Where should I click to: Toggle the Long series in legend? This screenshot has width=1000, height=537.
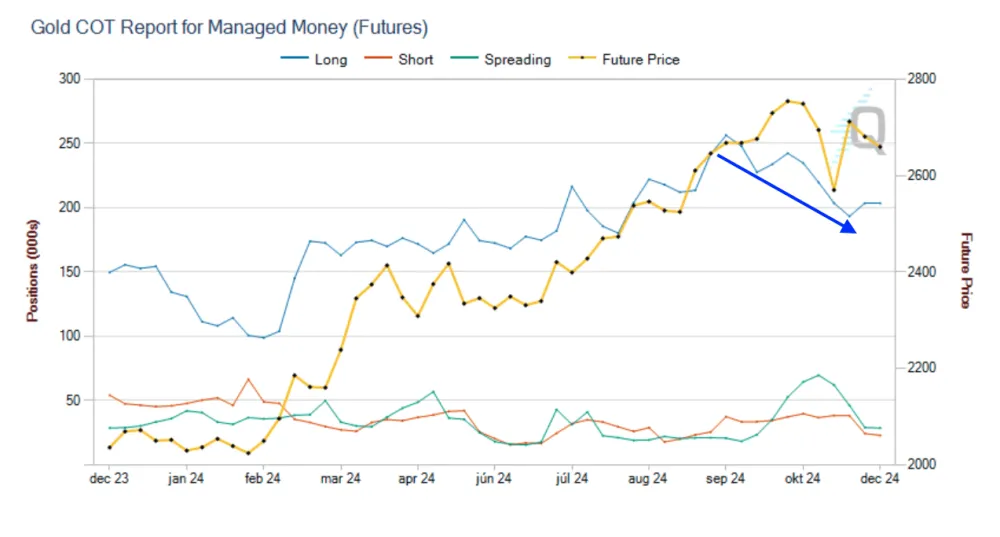[x=330, y=60]
